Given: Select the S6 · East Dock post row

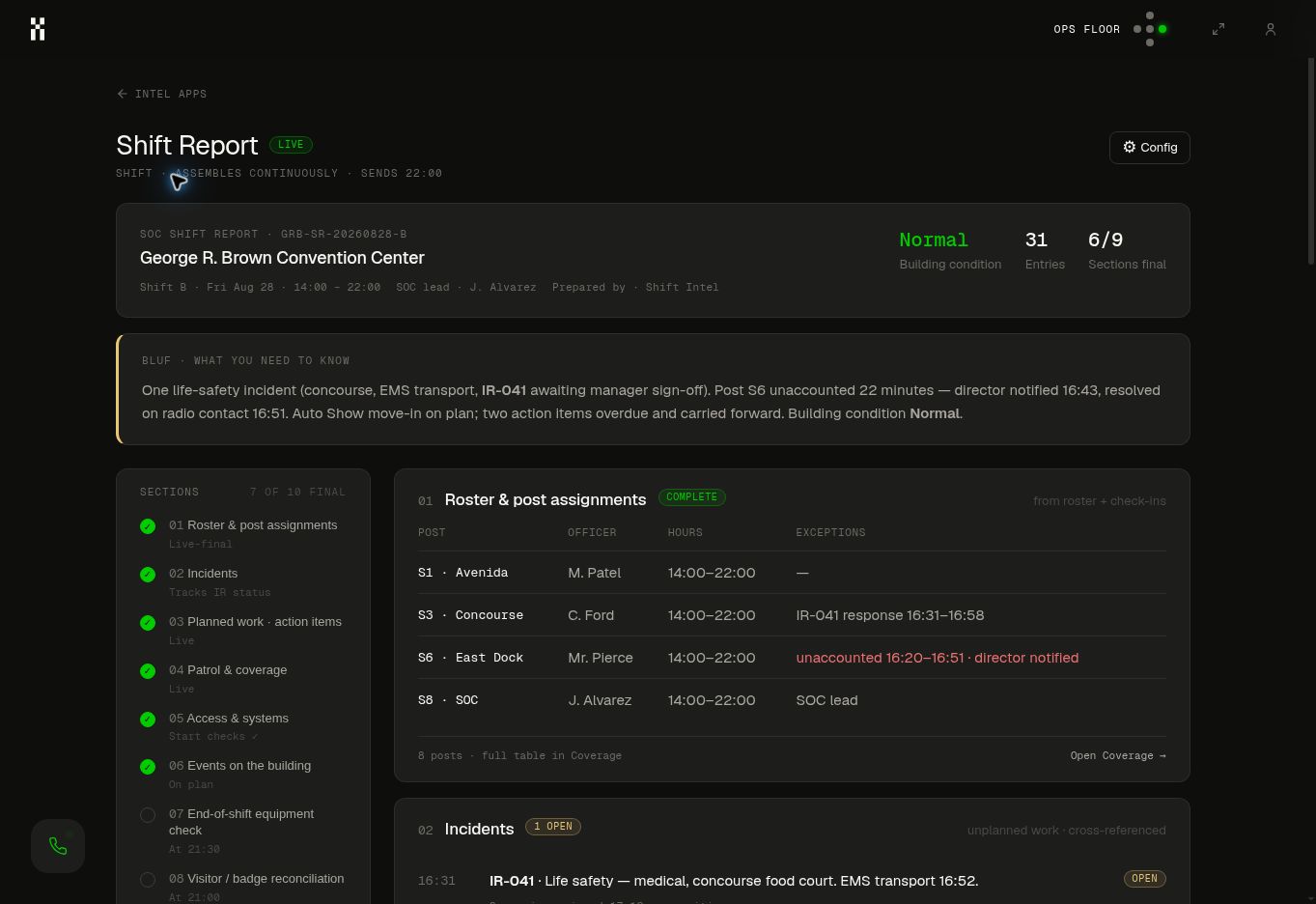Looking at the screenshot, I should (792, 658).
